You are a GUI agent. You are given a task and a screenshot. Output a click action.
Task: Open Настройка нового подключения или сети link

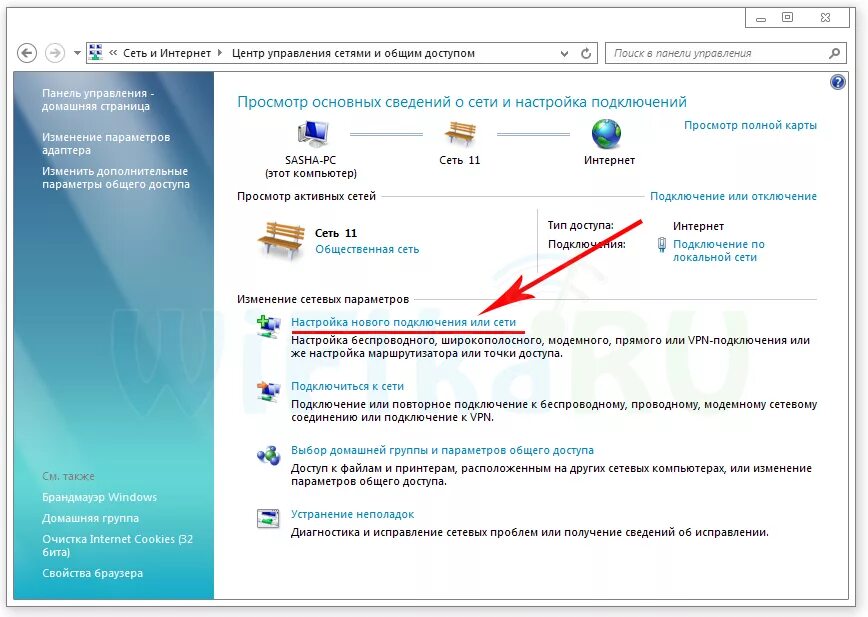[x=404, y=322]
